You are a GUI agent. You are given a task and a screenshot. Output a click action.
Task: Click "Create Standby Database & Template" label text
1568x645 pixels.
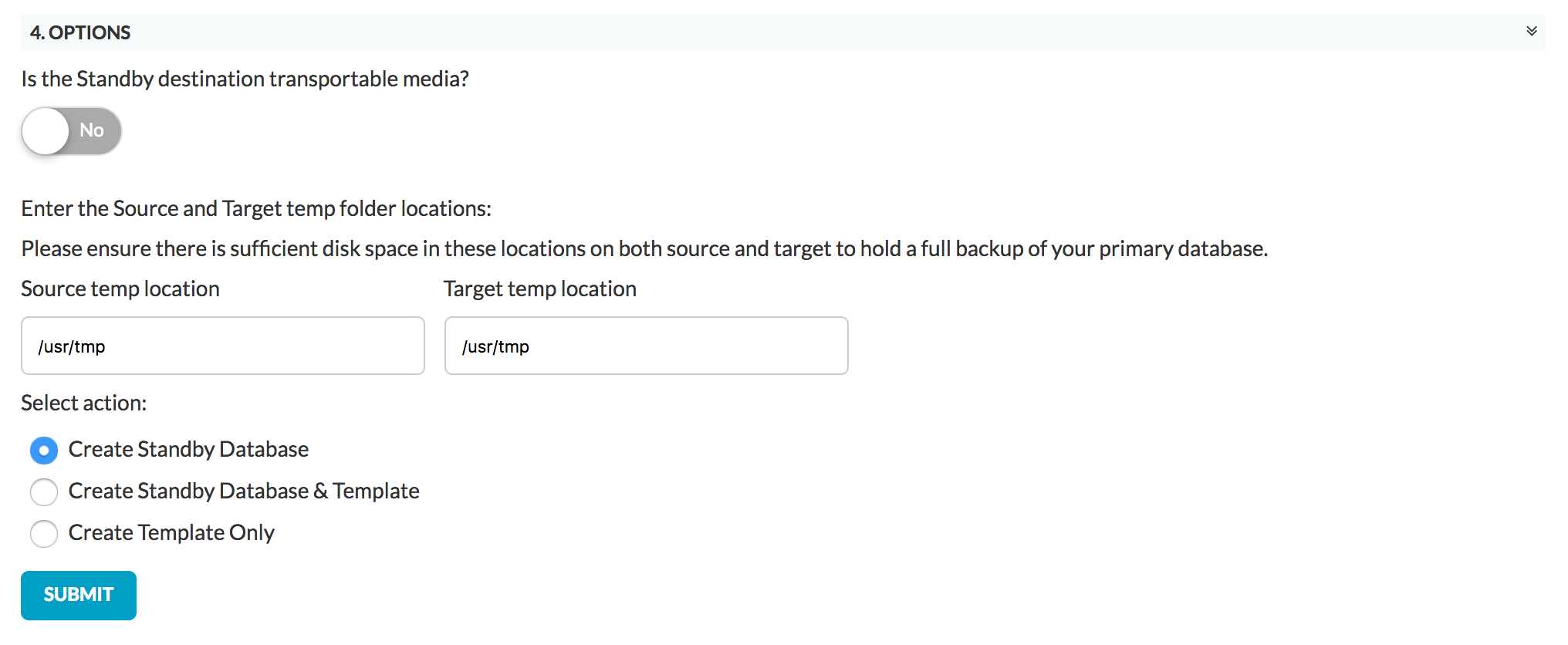point(244,491)
